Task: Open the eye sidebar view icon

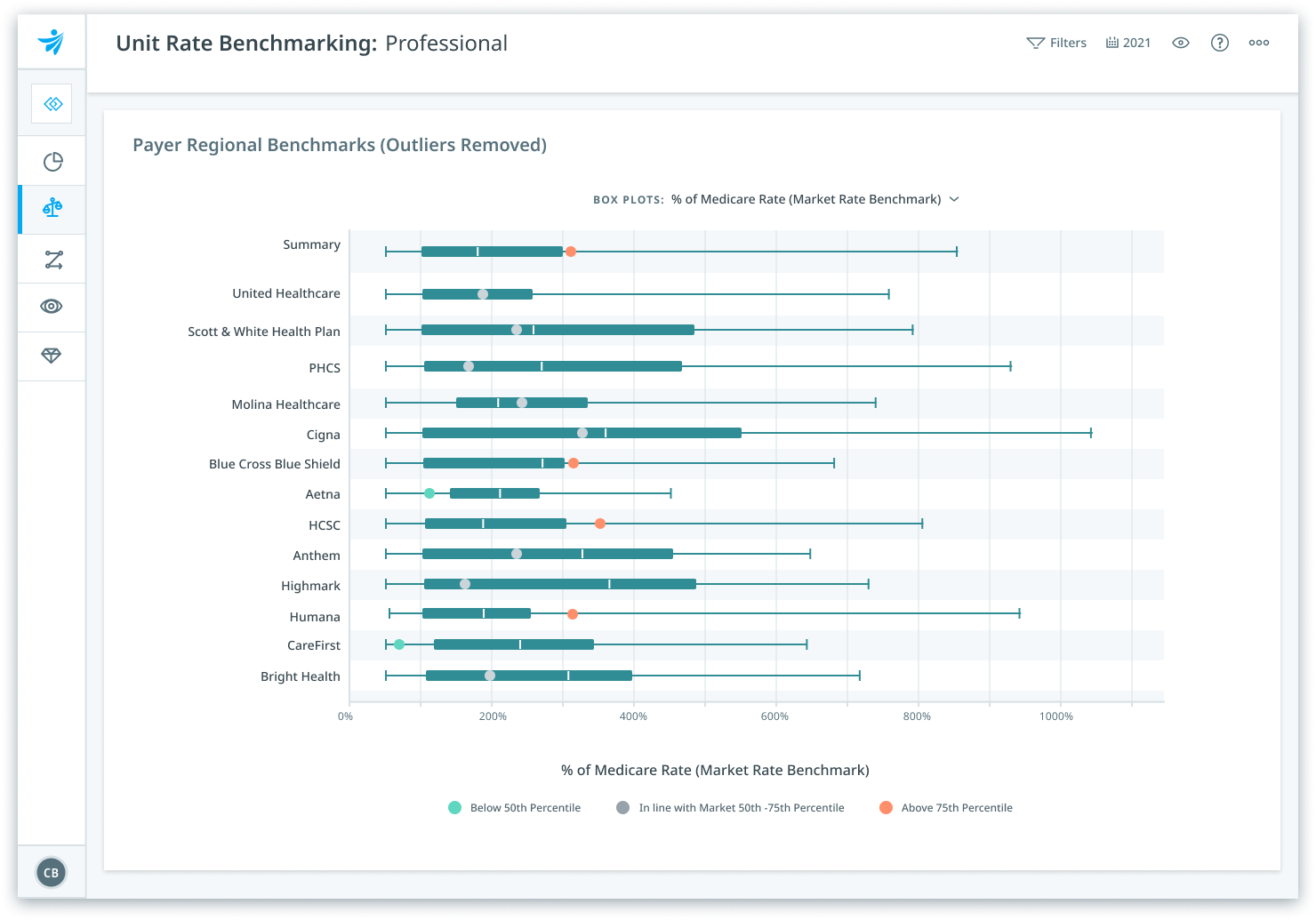Action: [x=52, y=307]
